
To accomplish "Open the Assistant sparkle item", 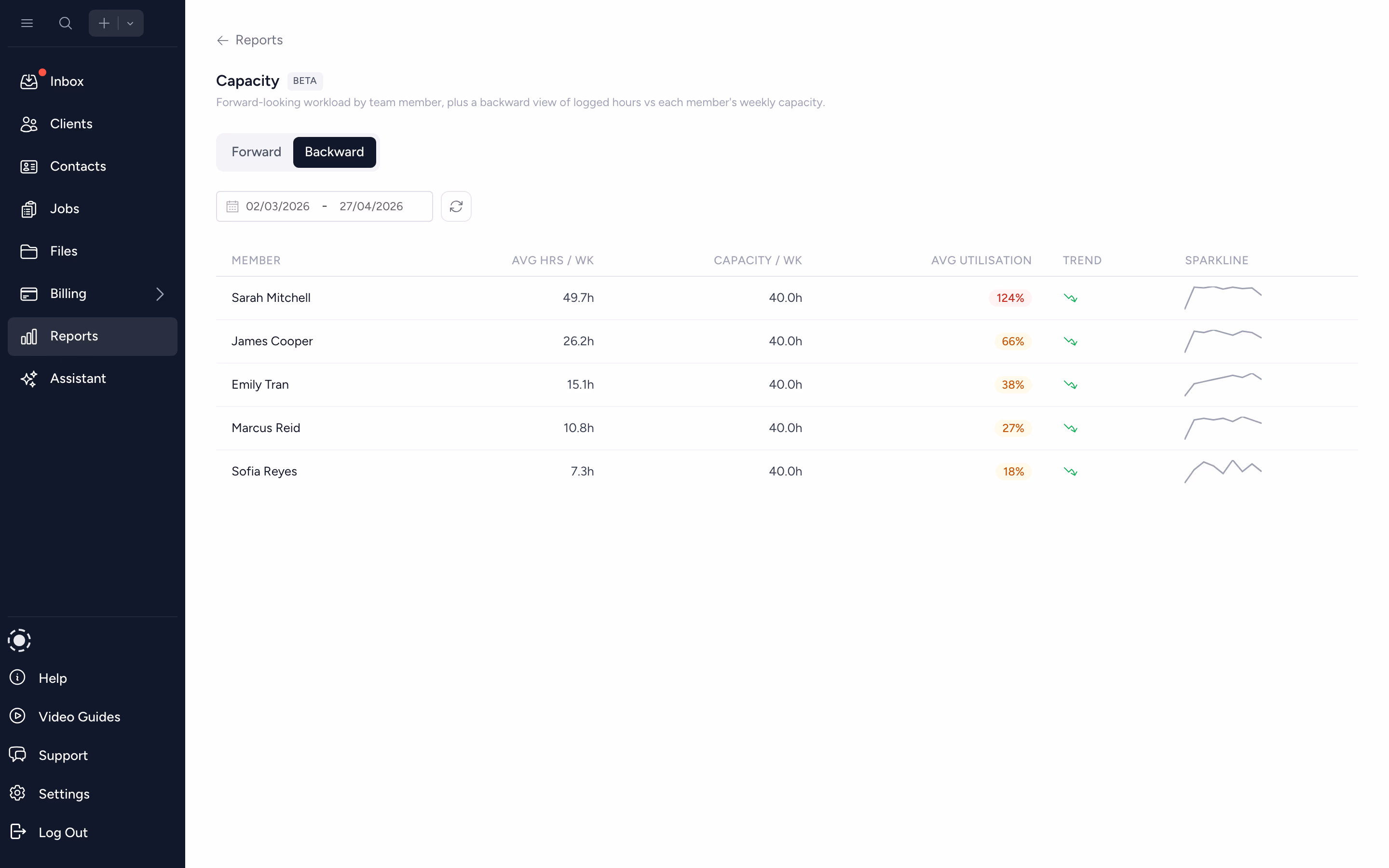I will (x=78, y=379).
